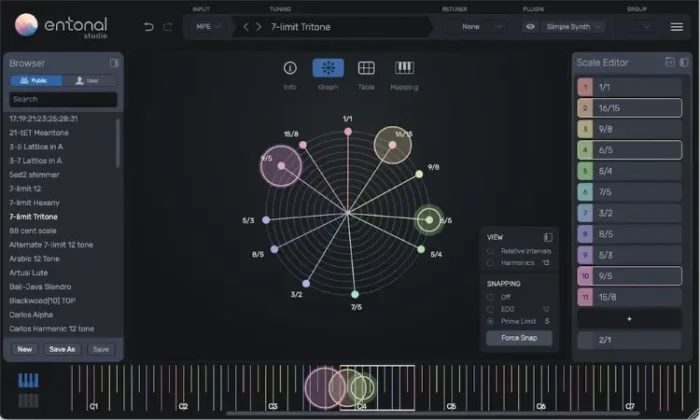Select the EDO snapping option
This screenshot has height=420, width=700.
coord(490,309)
